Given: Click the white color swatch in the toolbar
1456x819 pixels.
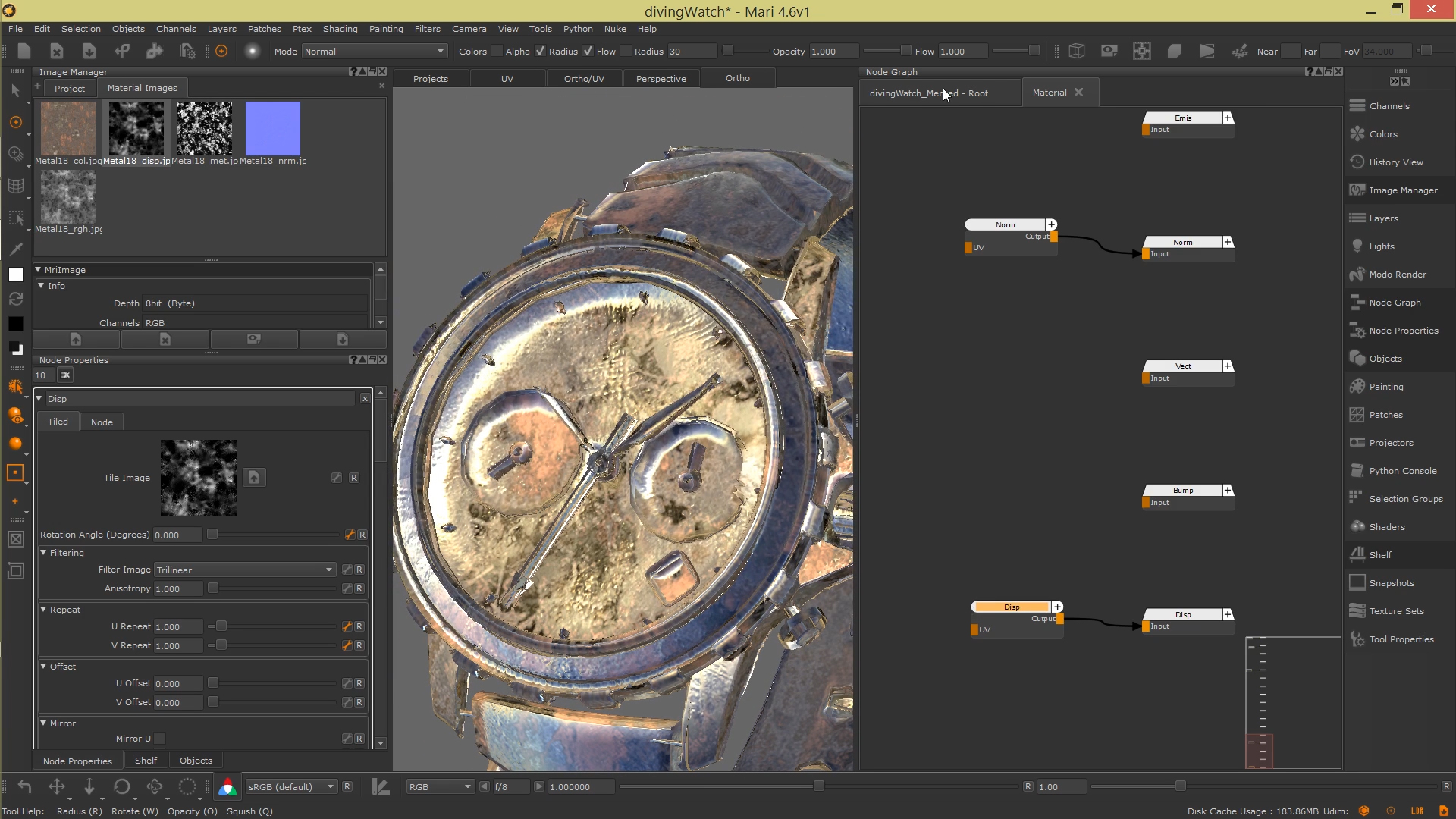Looking at the screenshot, I should click(15, 275).
